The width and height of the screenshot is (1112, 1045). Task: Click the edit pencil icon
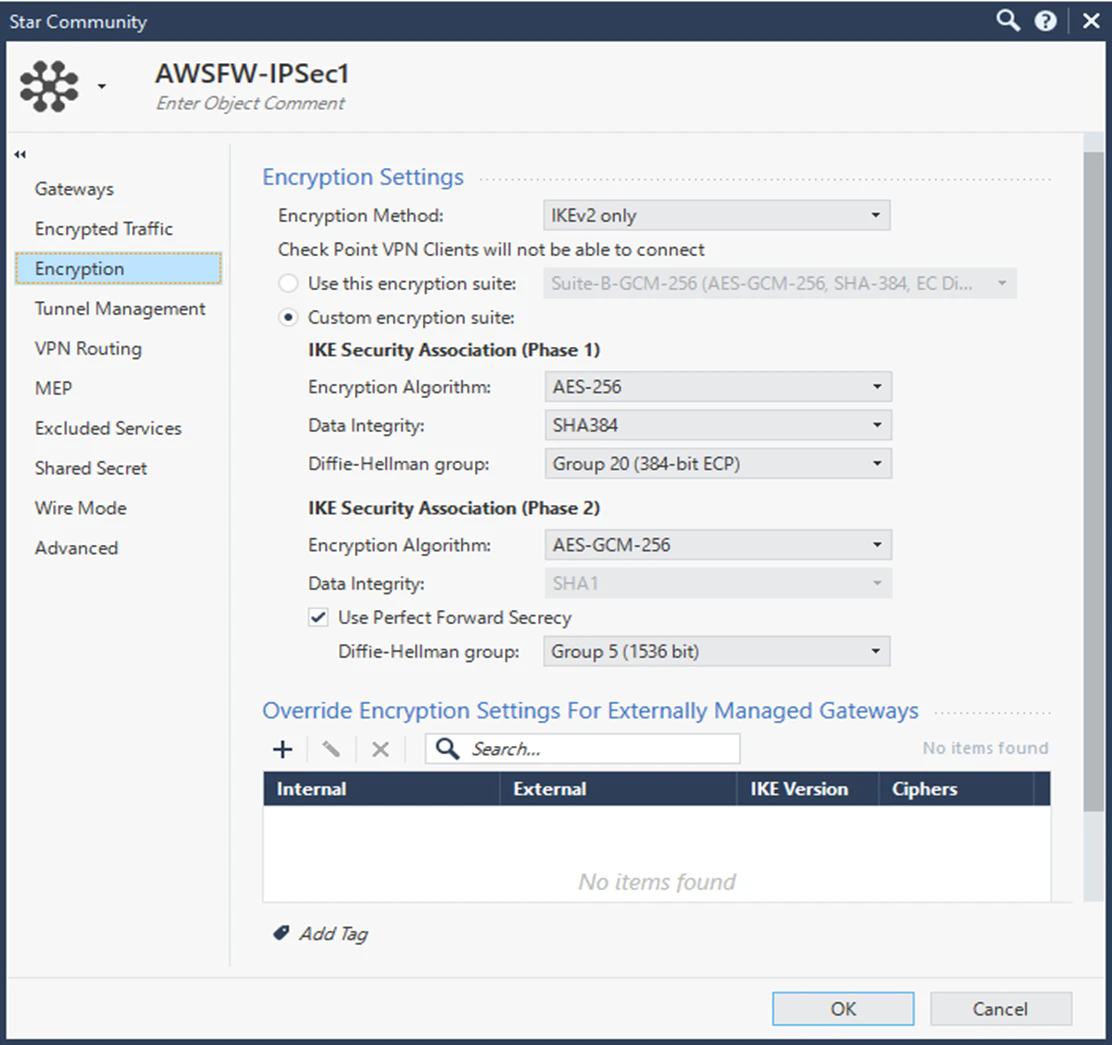tap(331, 749)
